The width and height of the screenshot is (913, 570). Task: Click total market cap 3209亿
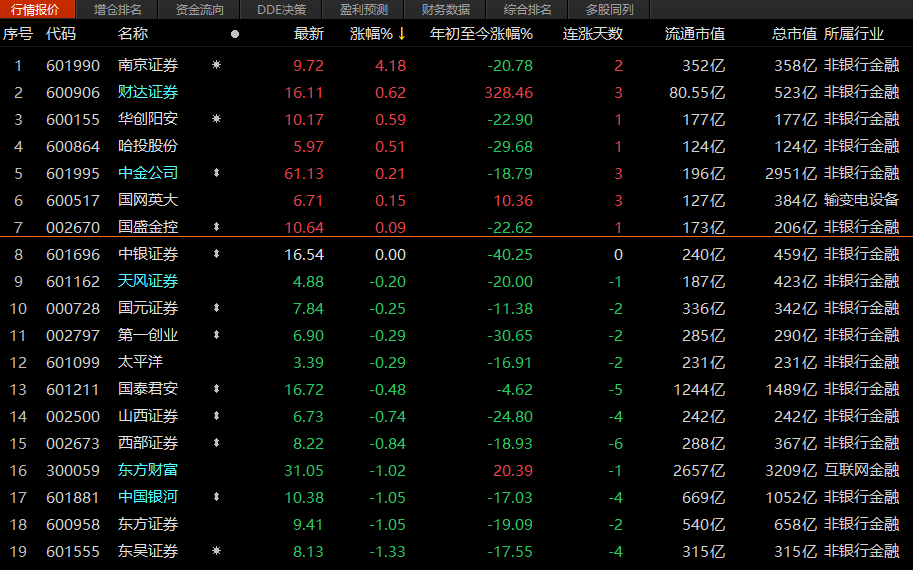[791, 470]
